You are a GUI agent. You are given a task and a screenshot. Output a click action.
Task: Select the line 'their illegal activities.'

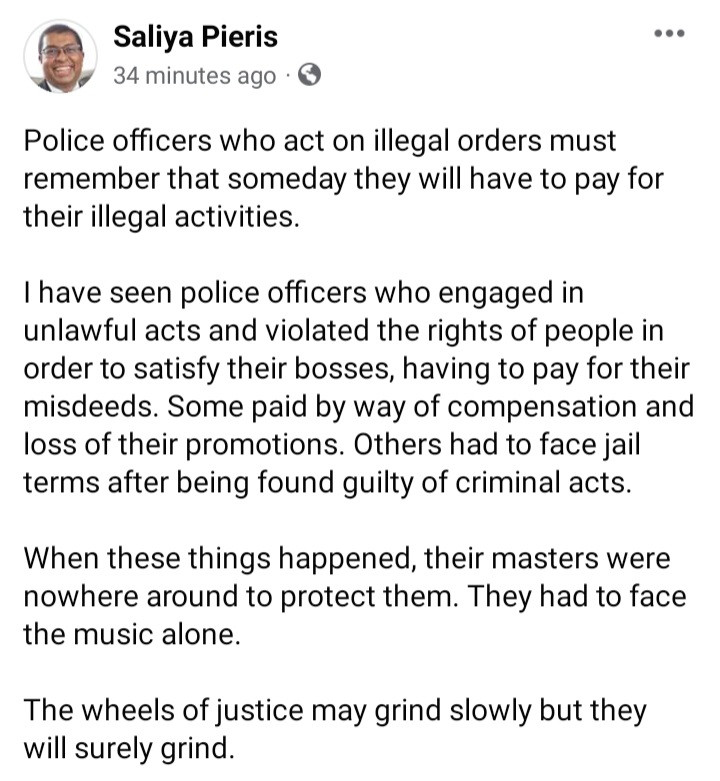[161, 217]
